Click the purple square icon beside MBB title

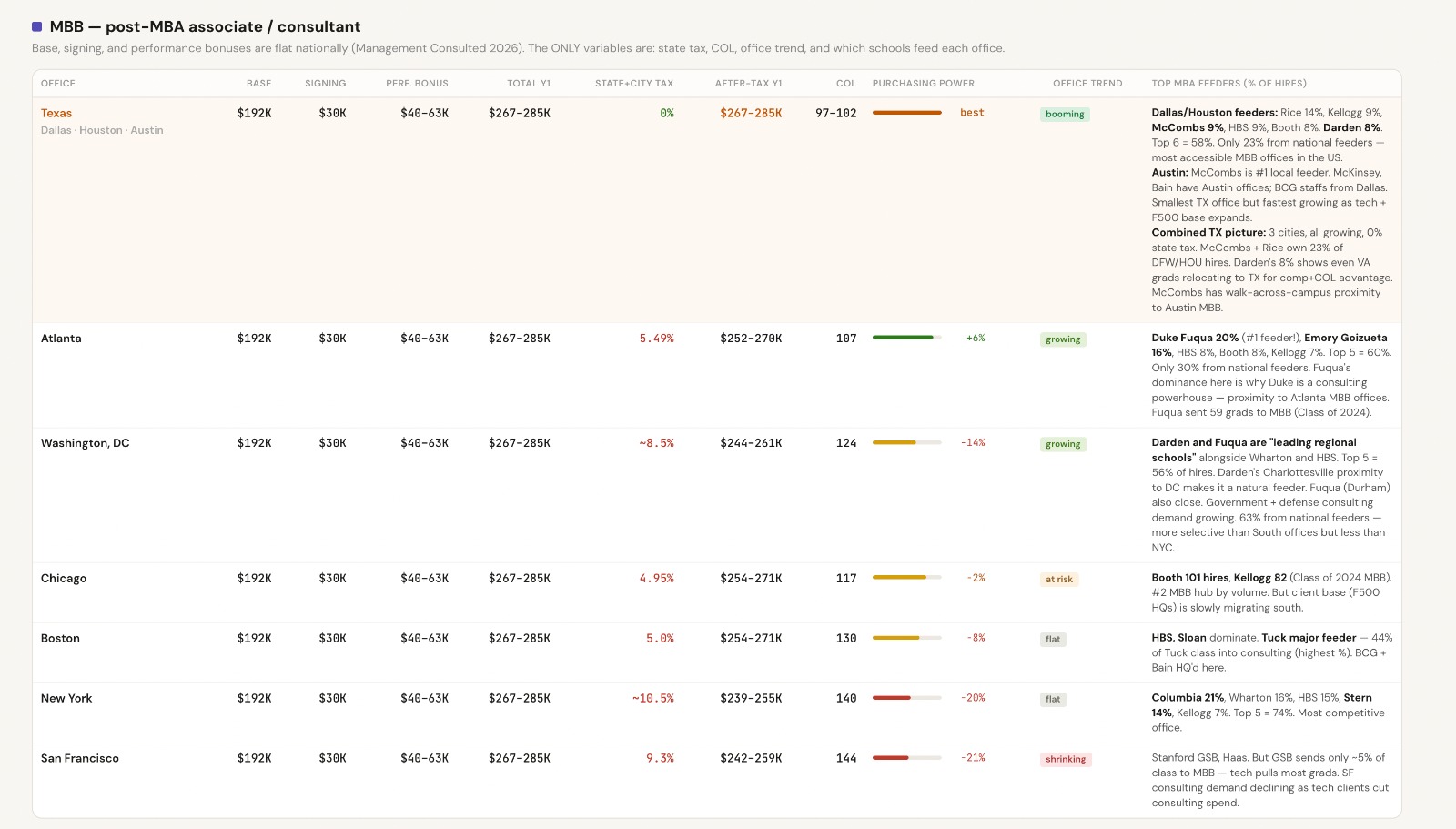pyautogui.click(x=36, y=27)
